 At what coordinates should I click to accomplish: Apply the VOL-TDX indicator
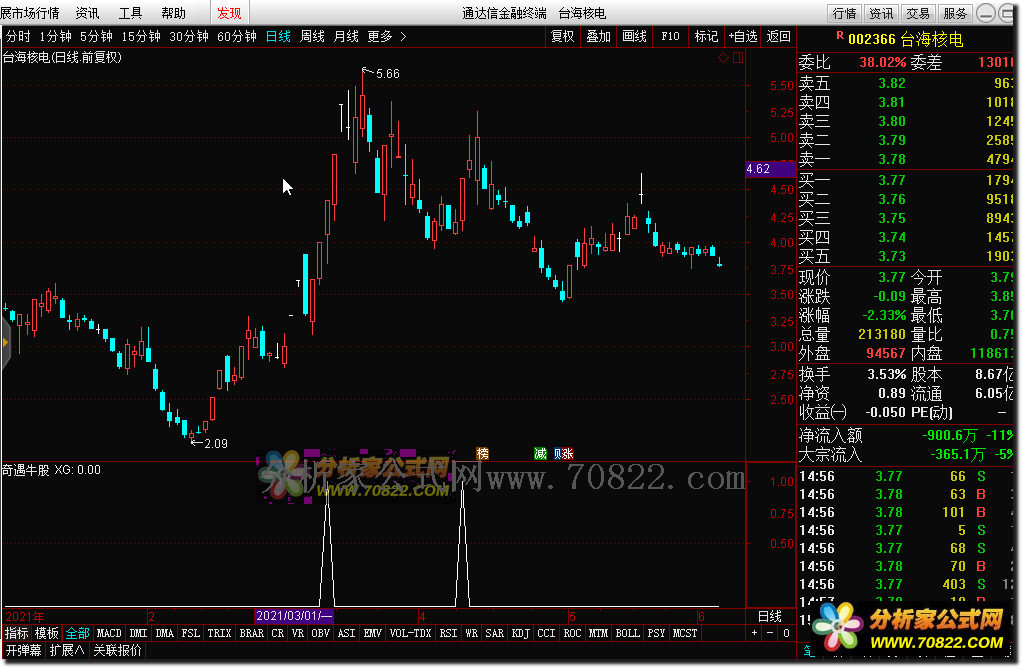[x=410, y=633]
